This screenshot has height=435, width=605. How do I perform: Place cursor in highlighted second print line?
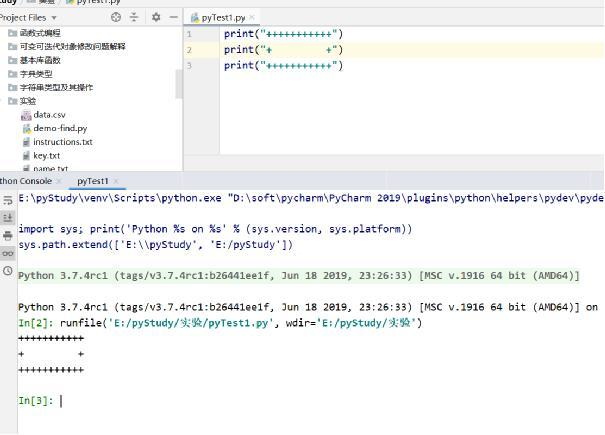[283, 50]
